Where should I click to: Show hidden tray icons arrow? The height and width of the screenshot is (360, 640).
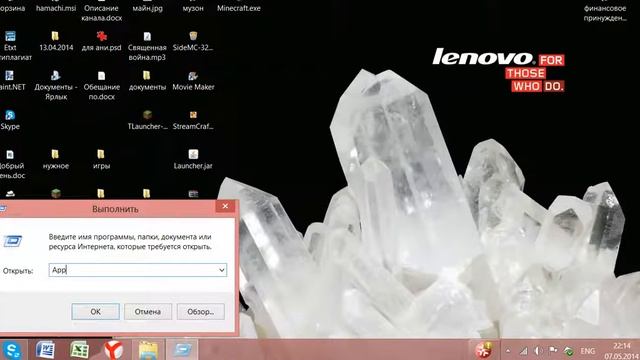[508, 351]
